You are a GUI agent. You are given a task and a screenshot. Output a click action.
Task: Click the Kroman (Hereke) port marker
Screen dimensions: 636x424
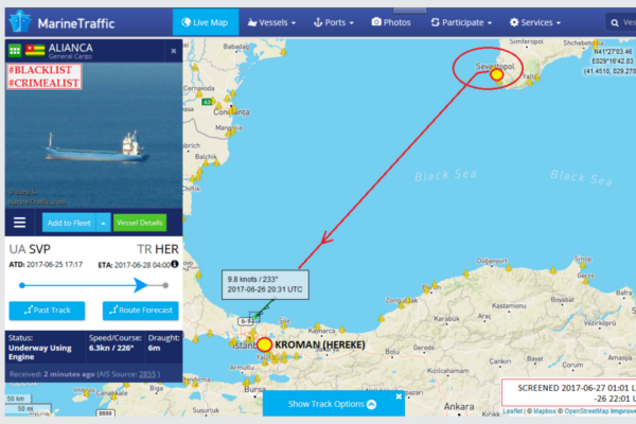click(264, 344)
